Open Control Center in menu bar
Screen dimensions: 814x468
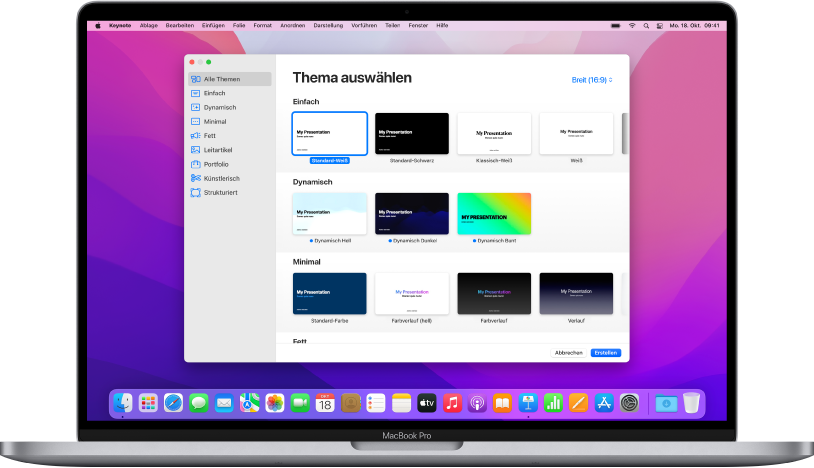pyautogui.click(x=660, y=25)
